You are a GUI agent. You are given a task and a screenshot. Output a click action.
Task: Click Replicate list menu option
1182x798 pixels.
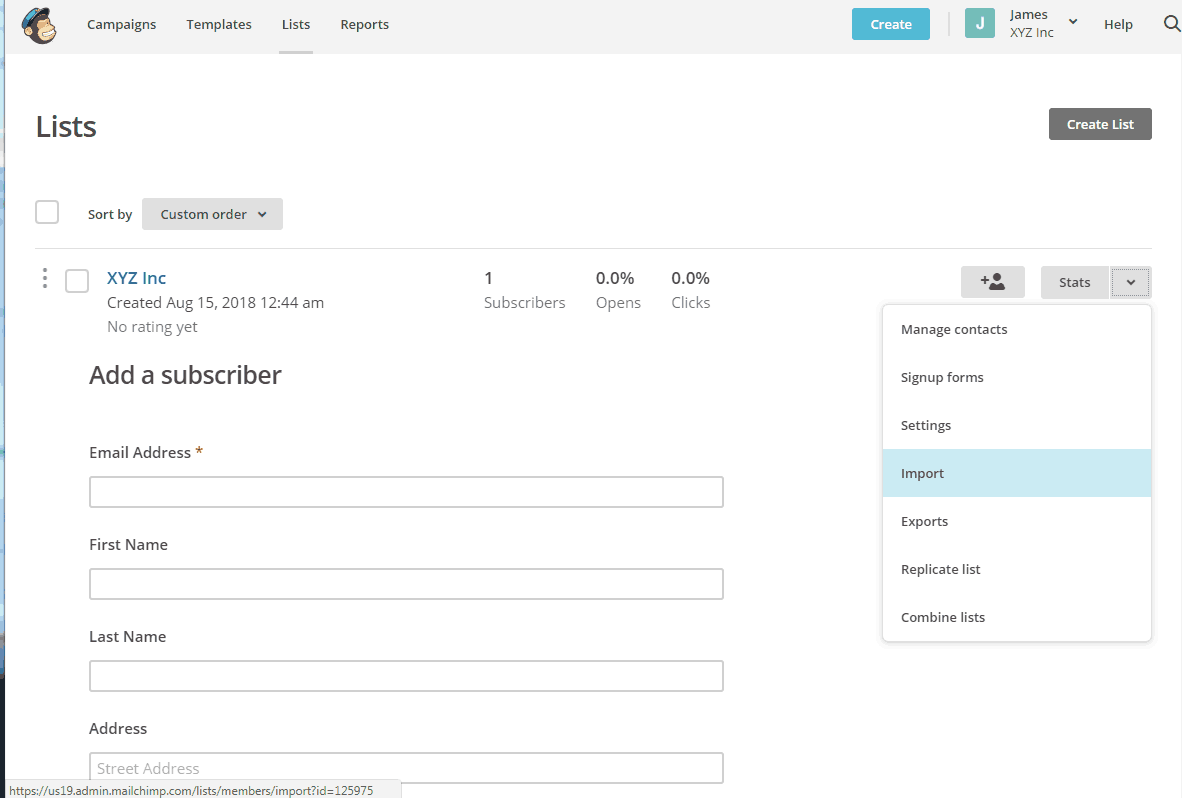click(1017, 569)
